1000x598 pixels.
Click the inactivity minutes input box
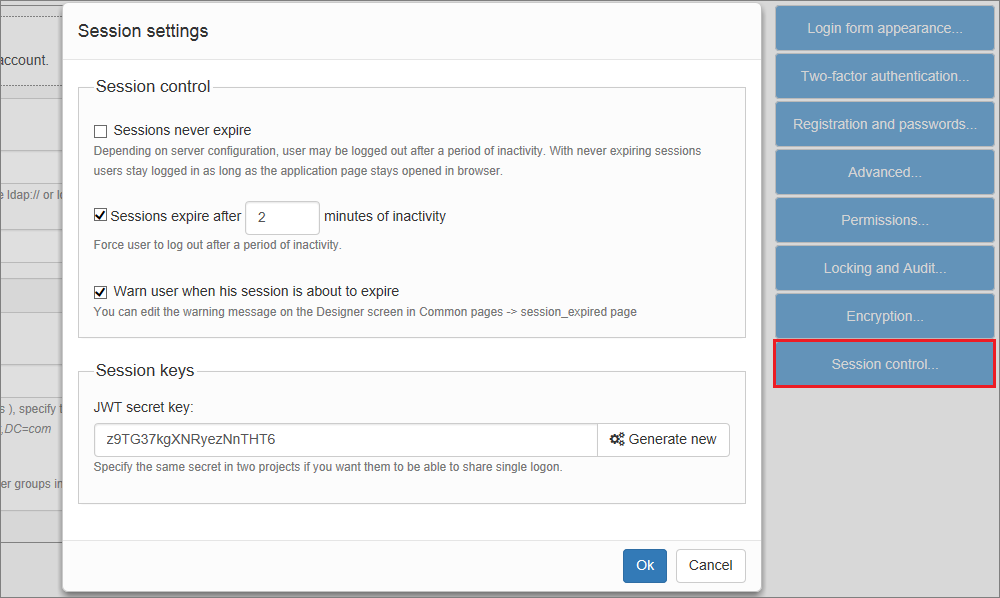tap(281, 217)
